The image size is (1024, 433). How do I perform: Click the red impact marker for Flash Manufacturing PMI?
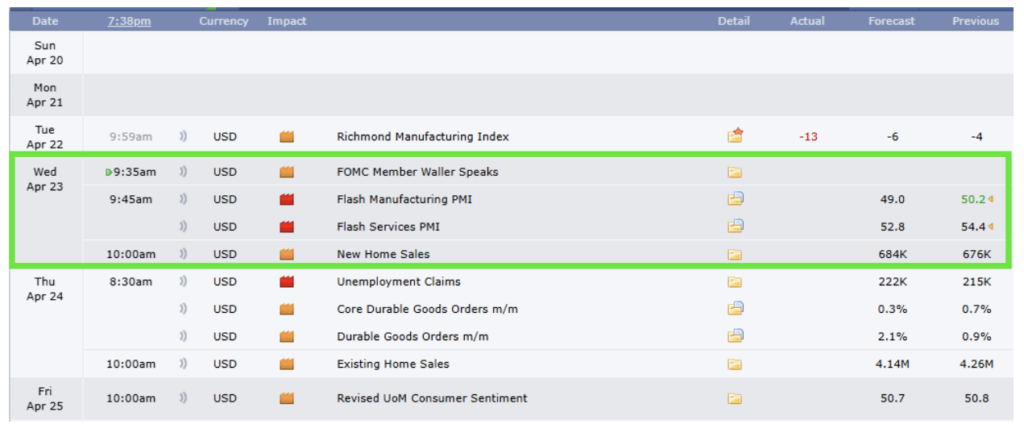(x=288, y=199)
